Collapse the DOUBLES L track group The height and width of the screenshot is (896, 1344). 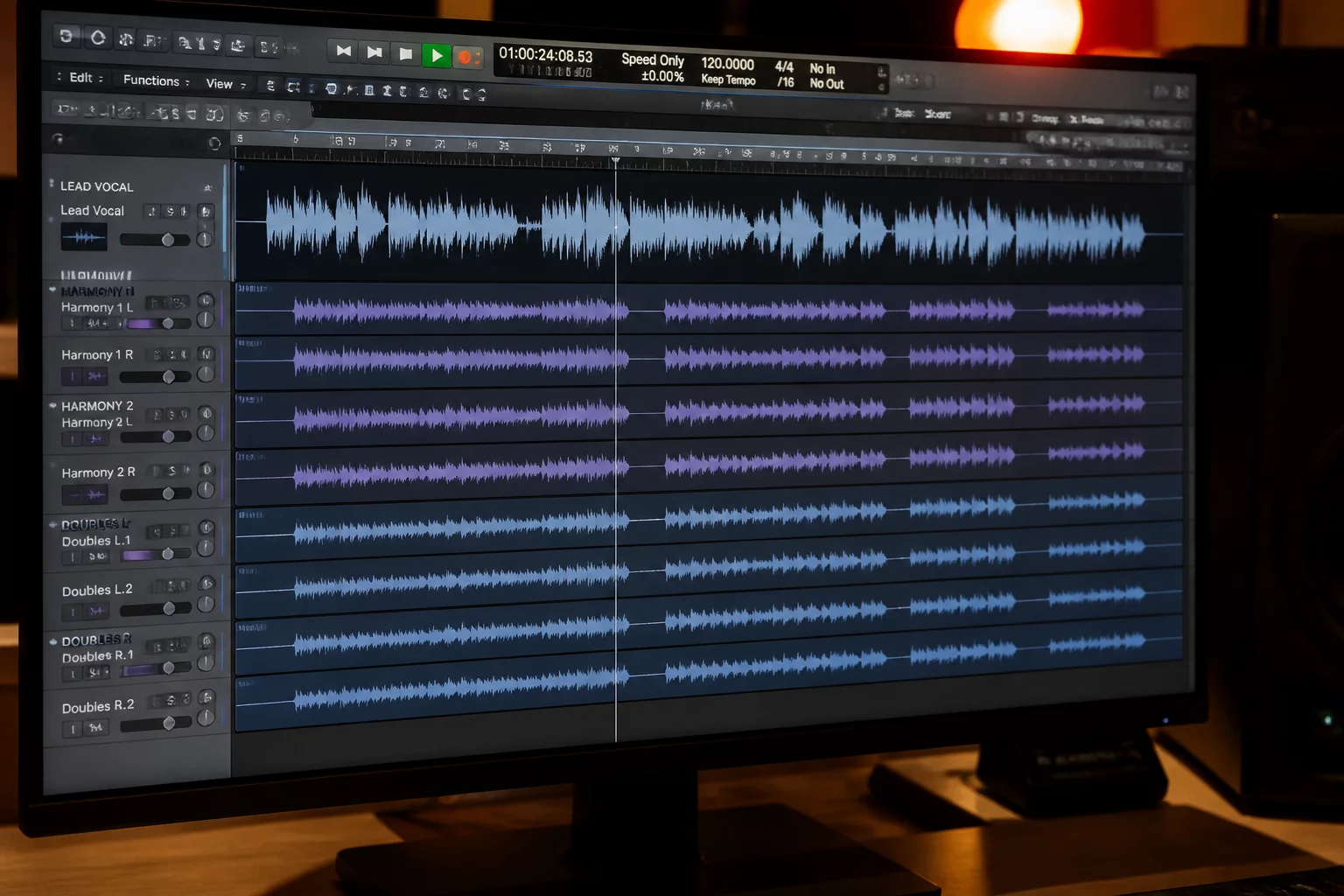point(53,525)
